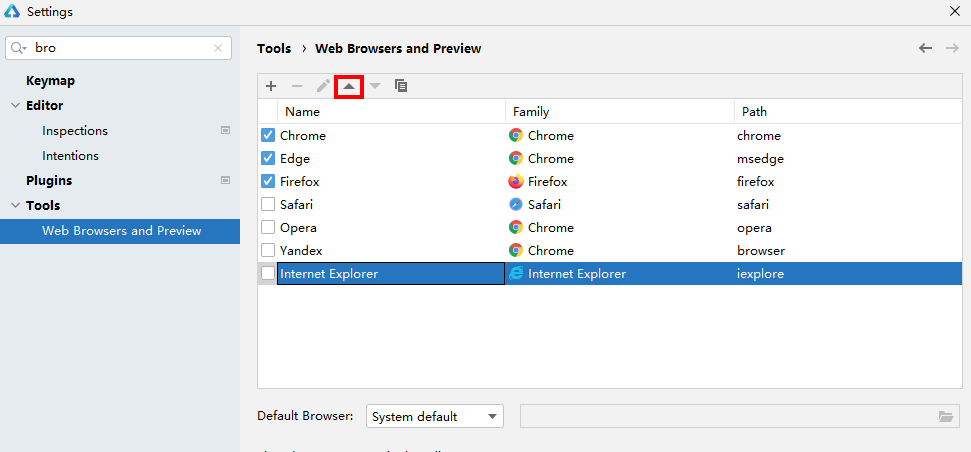Select the Internet Explorer name cell
The width and height of the screenshot is (971, 452).
tap(391, 274)
